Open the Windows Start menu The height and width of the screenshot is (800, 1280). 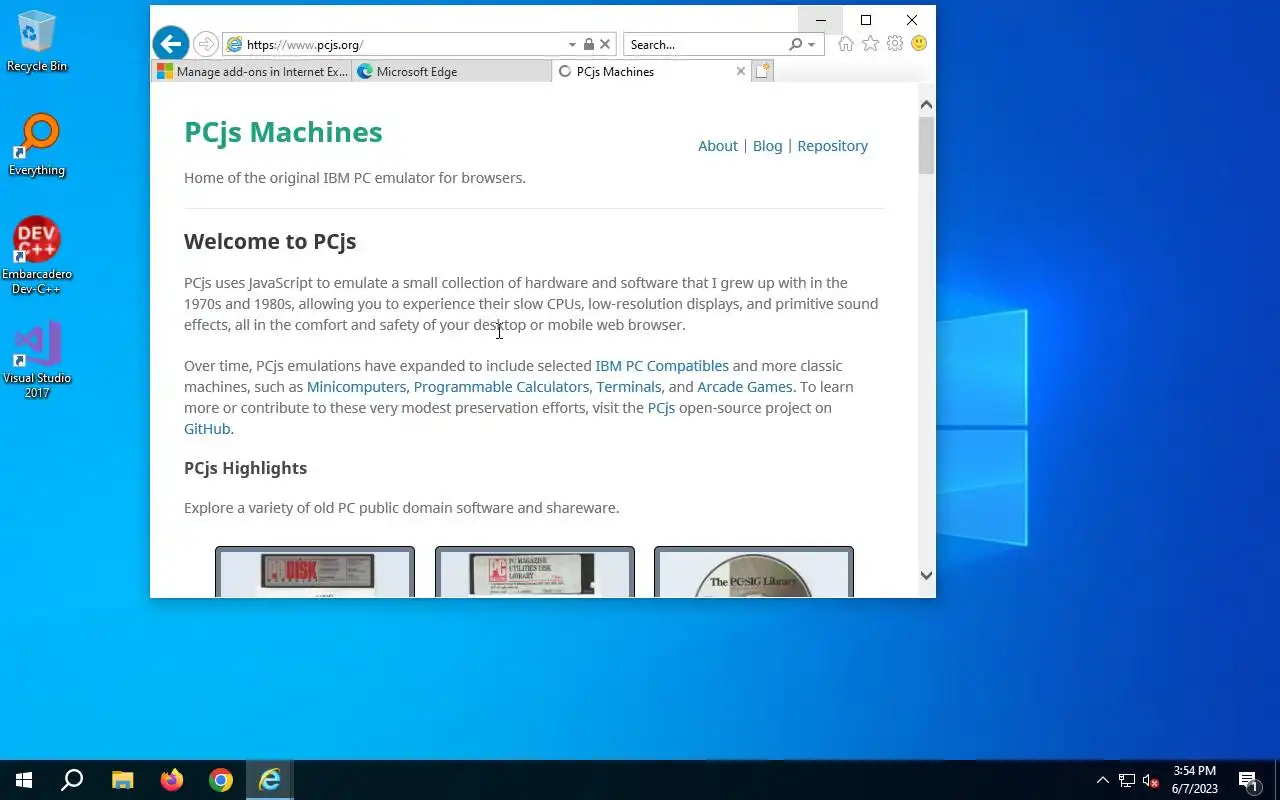[24, 780]
